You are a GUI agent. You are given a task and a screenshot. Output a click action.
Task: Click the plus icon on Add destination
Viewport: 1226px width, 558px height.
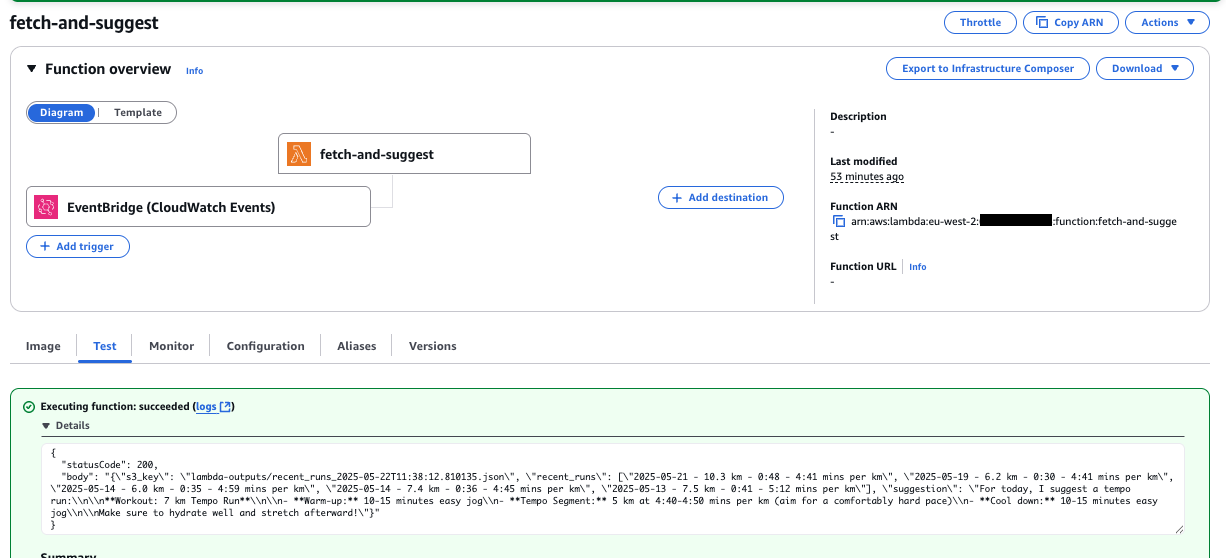coord(677,197)
